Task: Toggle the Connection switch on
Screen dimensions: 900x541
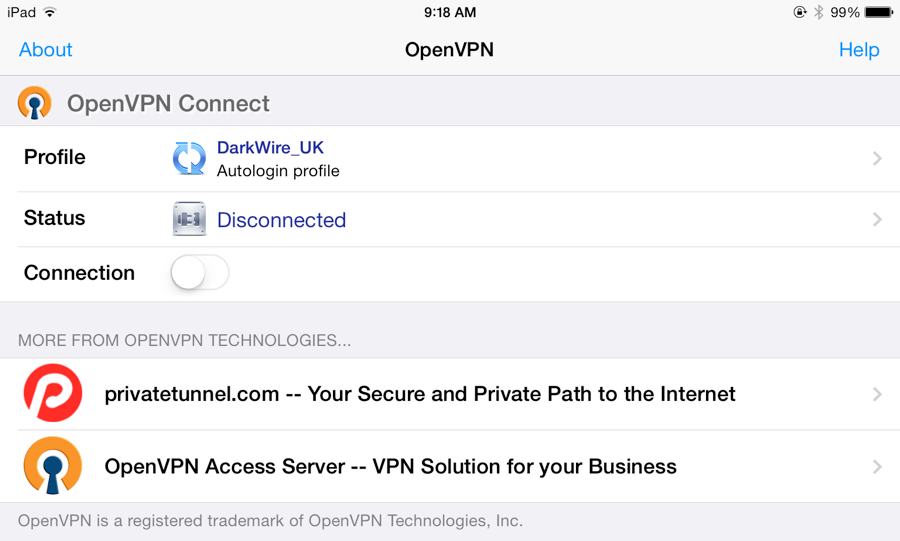Action: click(x=200, y=273)
